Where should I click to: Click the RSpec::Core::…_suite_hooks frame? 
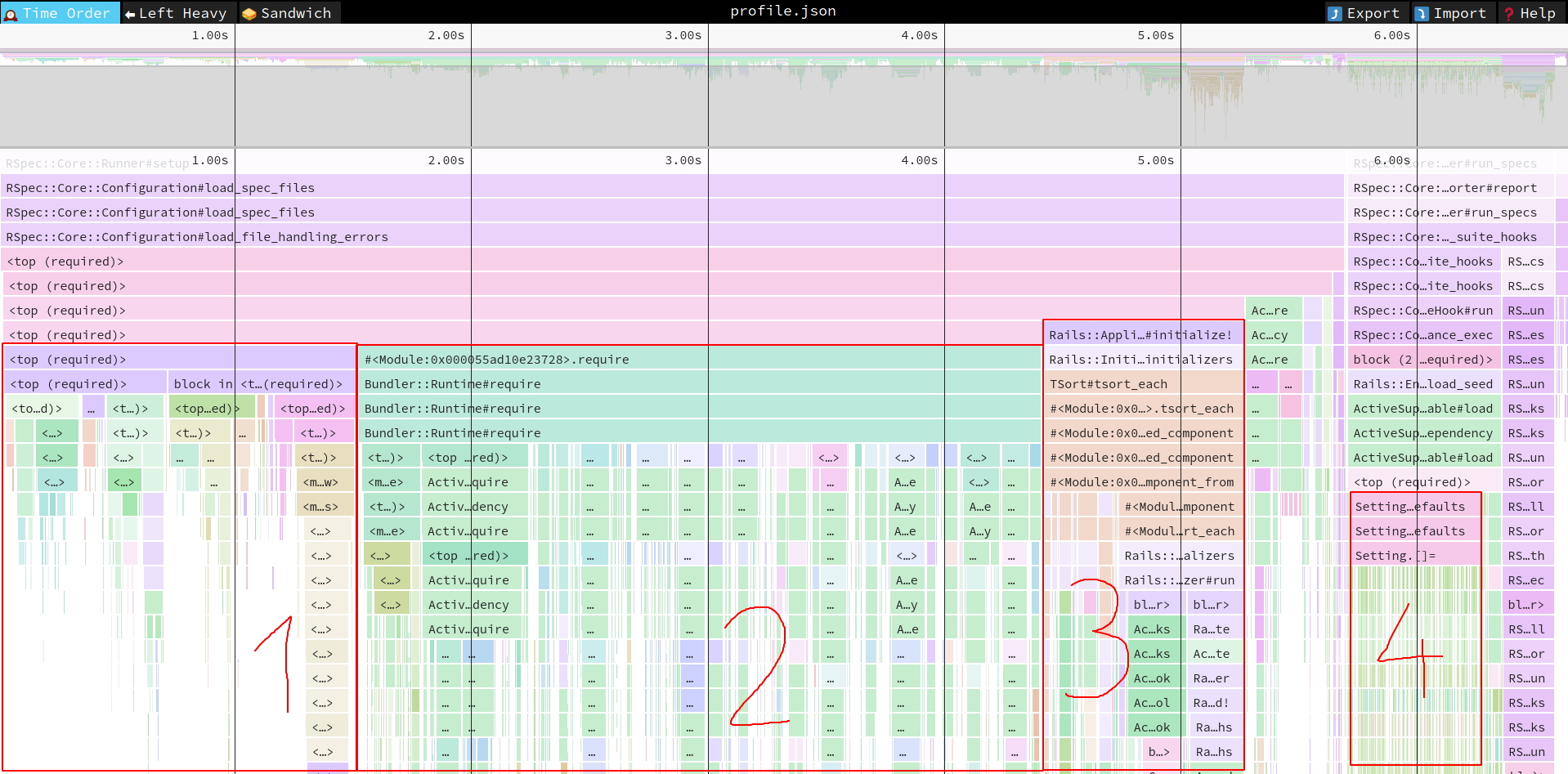(1445, 237)
